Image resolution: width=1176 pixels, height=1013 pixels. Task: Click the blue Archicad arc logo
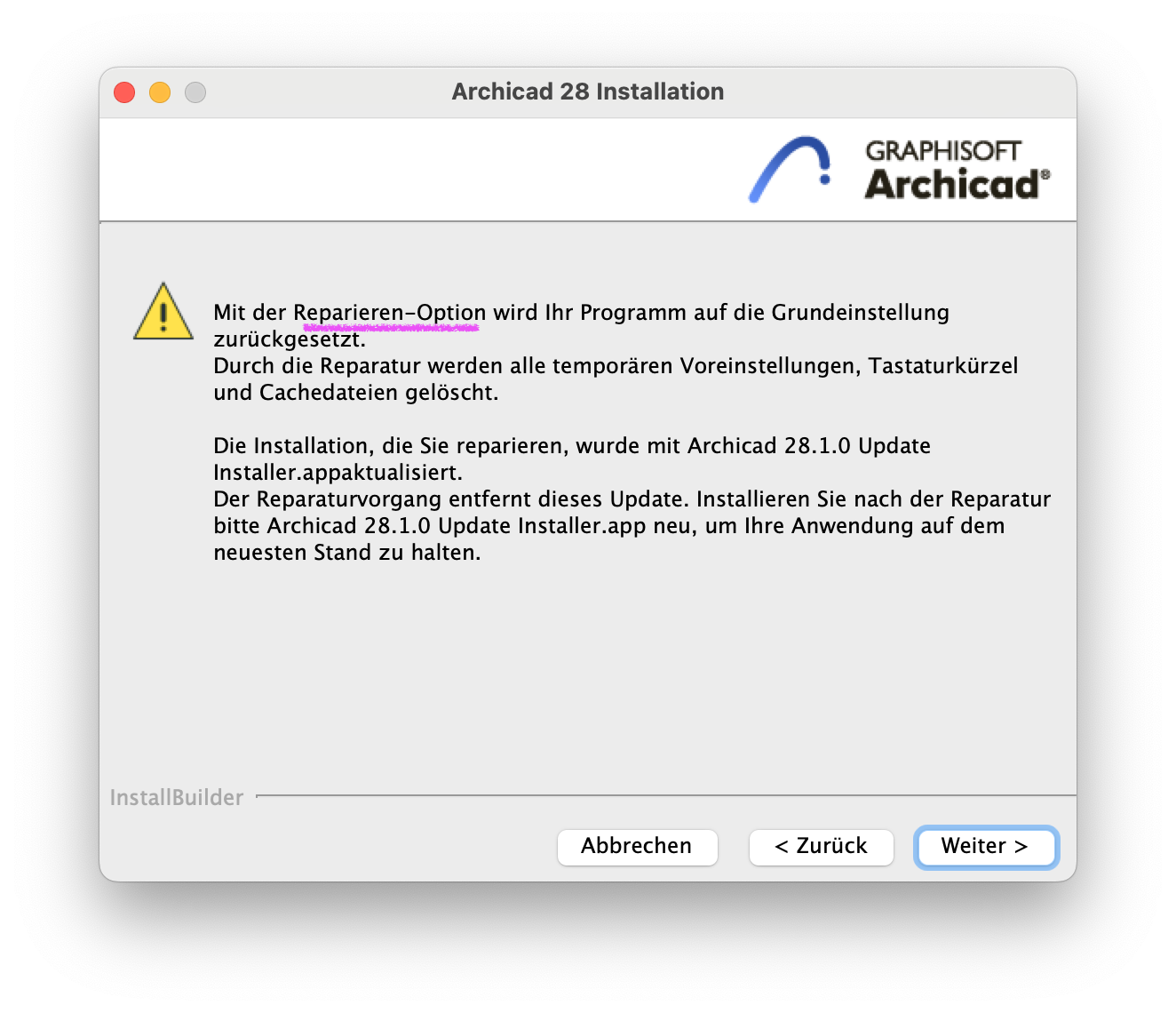(790, 169)
